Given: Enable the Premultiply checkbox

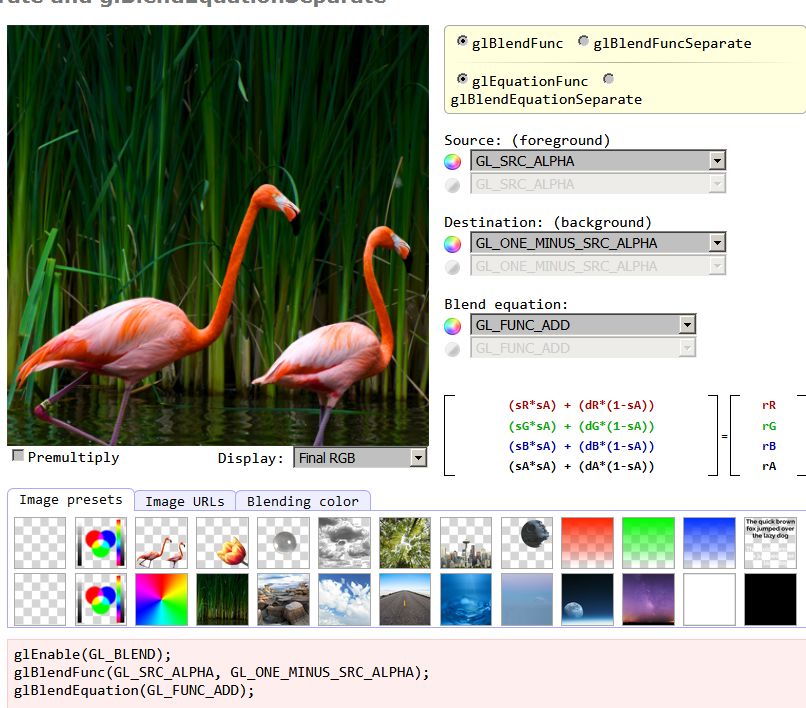Looking at the screenshot, I should pyautogui.click(x=18, y=456).
